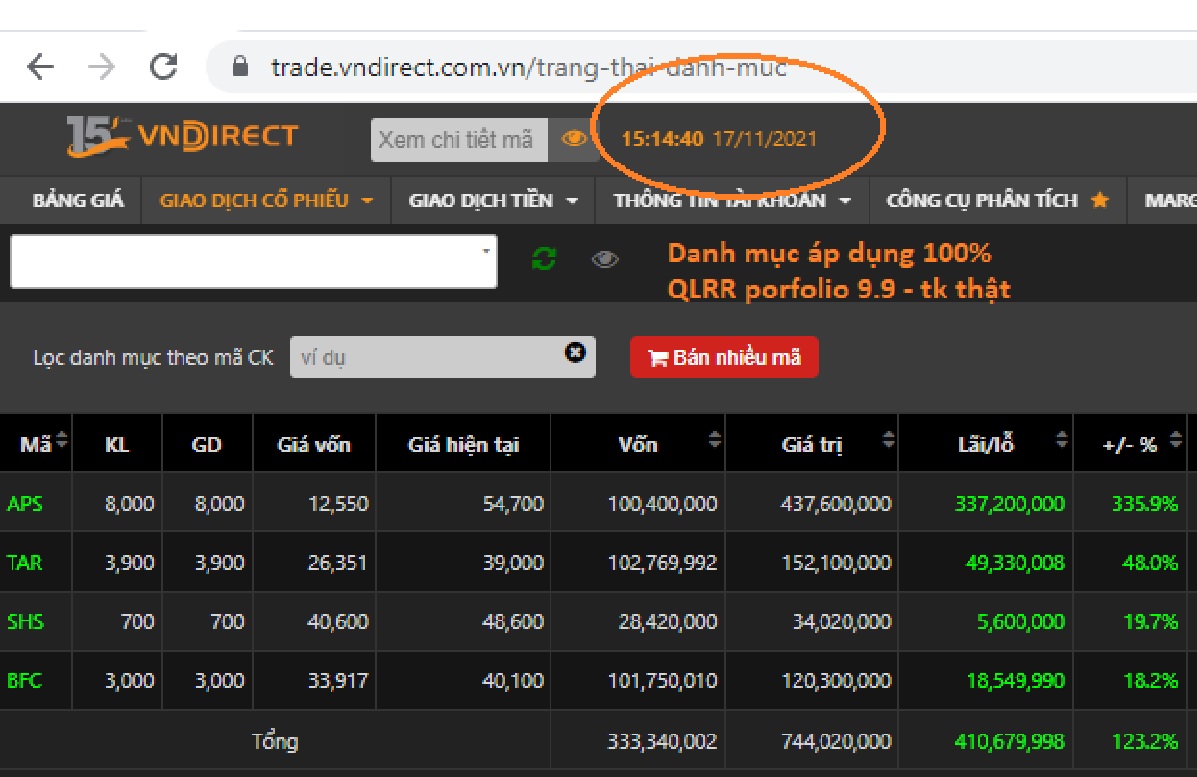This screenshot has width=1197, height=777.
Task: Click the browser forward arrow
Action: coord(101,67)
